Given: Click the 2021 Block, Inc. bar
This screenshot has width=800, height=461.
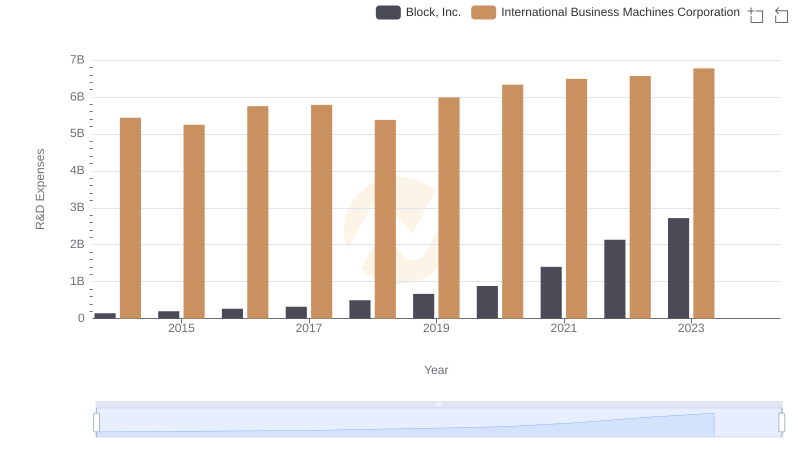Looking at the screenshot, I should click(x=551, y=293).
